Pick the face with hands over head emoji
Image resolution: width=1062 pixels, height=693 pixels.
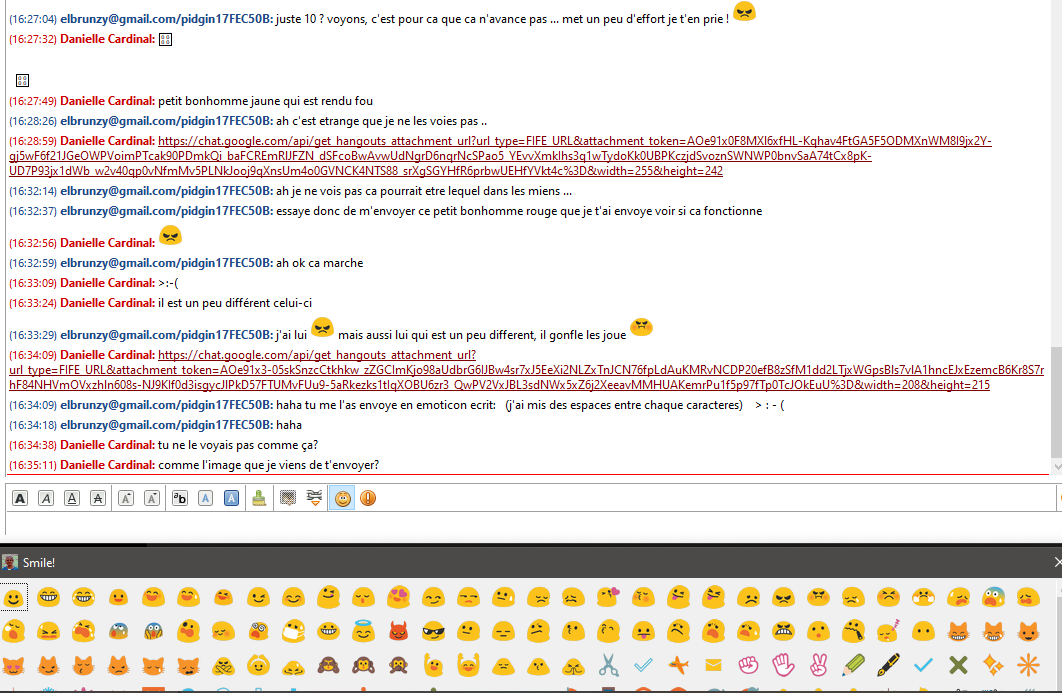click(x=259, y=666)
